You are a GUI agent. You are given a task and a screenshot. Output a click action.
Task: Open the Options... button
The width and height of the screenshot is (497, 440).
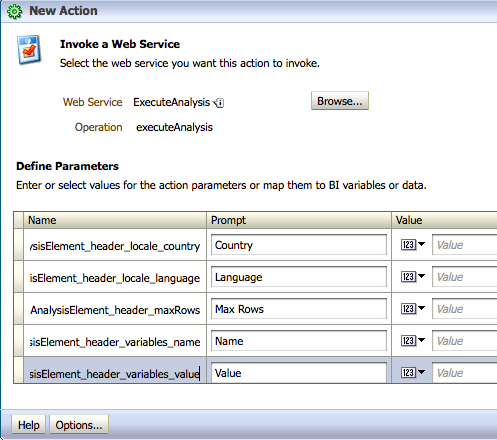click(x=79, y=425)
